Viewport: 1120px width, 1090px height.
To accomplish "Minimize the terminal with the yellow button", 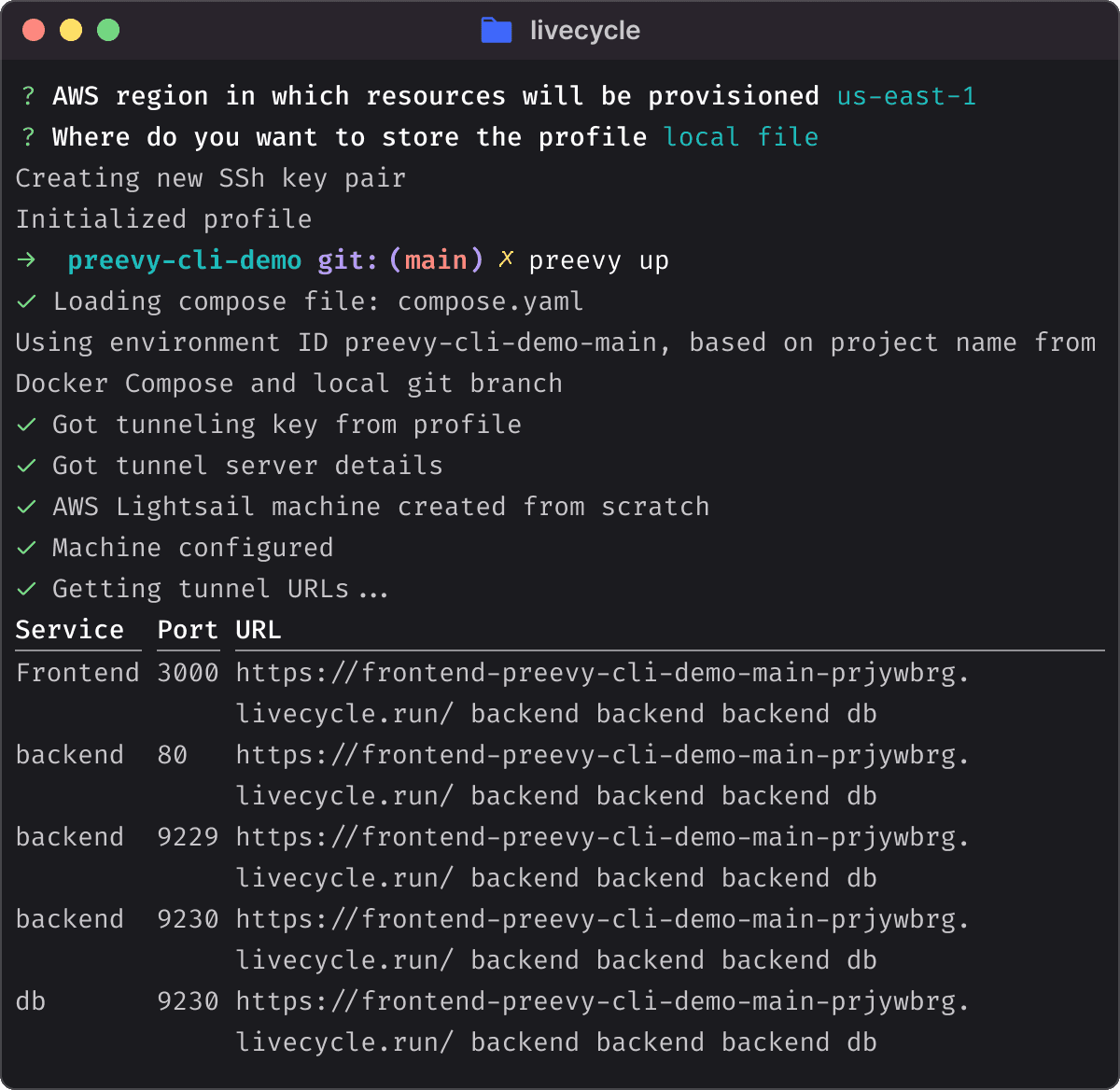I will [71, 30].
